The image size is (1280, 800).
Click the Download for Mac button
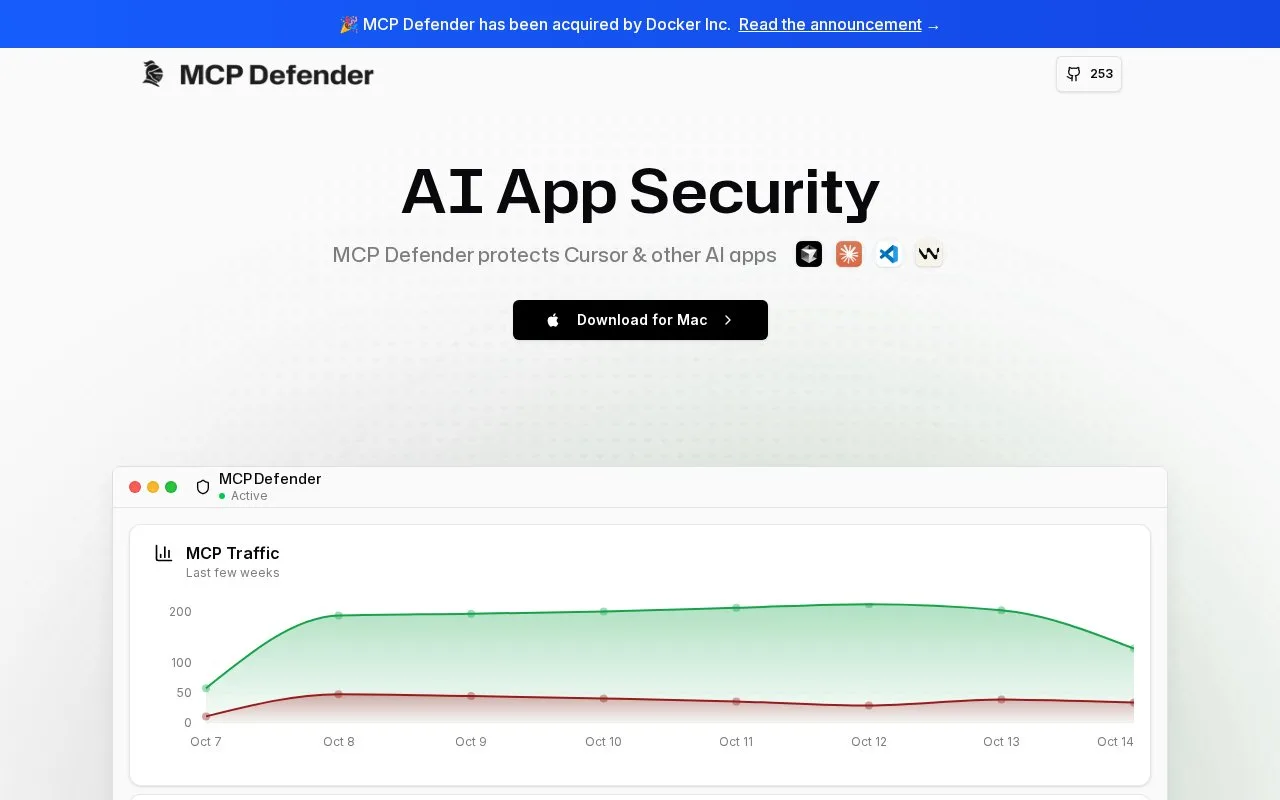(x=640, y=320)
